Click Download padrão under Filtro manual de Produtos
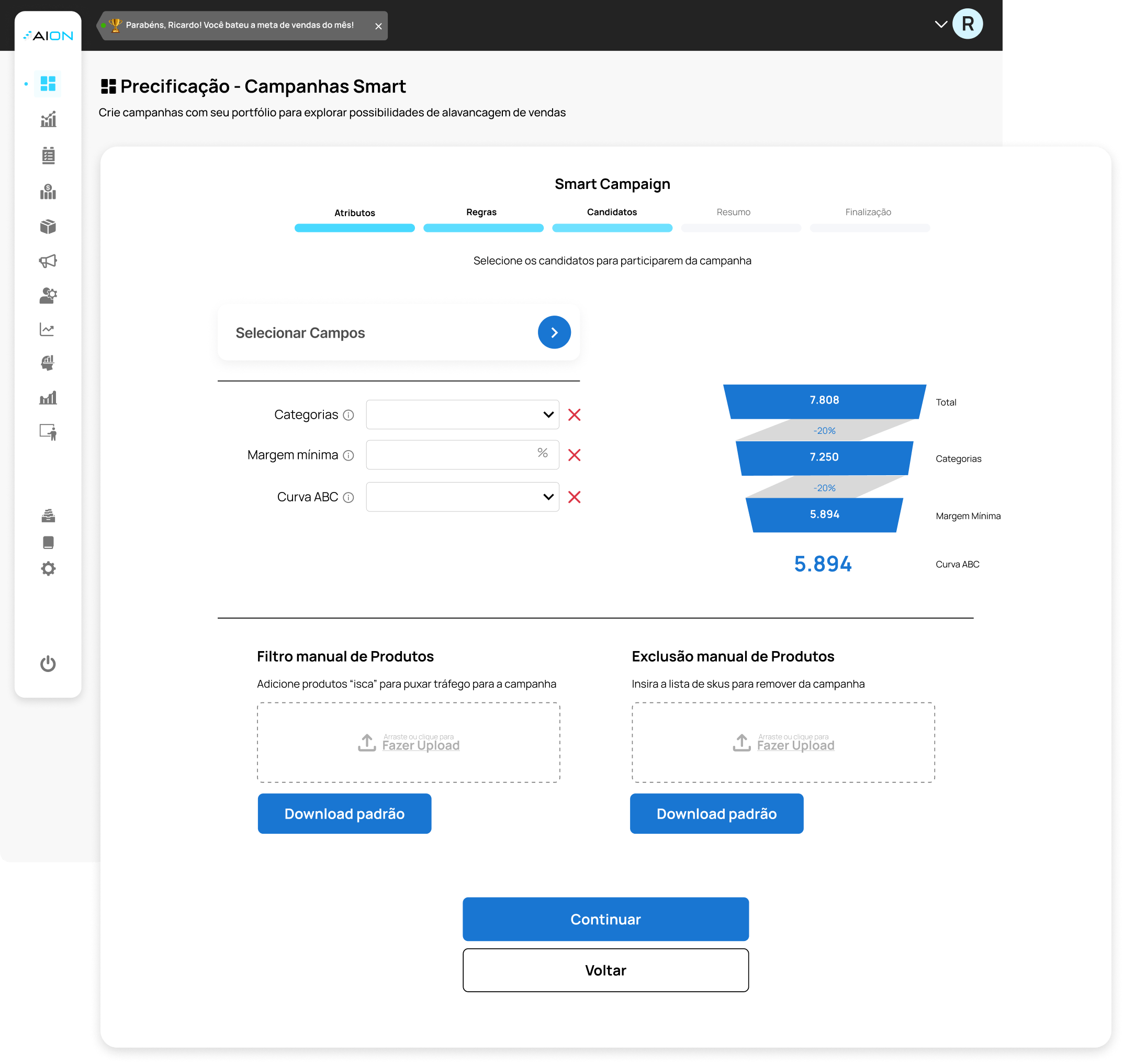This screenshot has height=1064, width=1124. pyautogui.click(x=344, y=813)
